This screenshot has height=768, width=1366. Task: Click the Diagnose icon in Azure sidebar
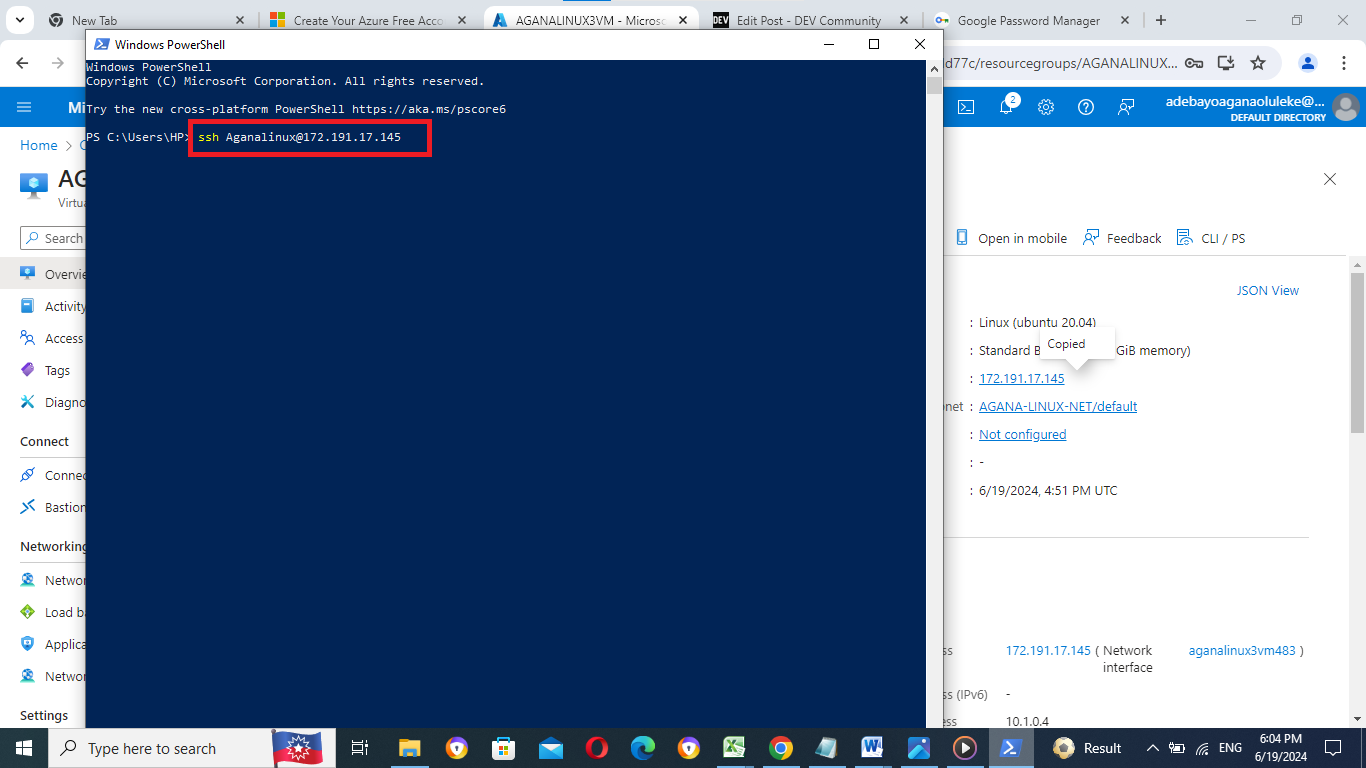point(28,402)
